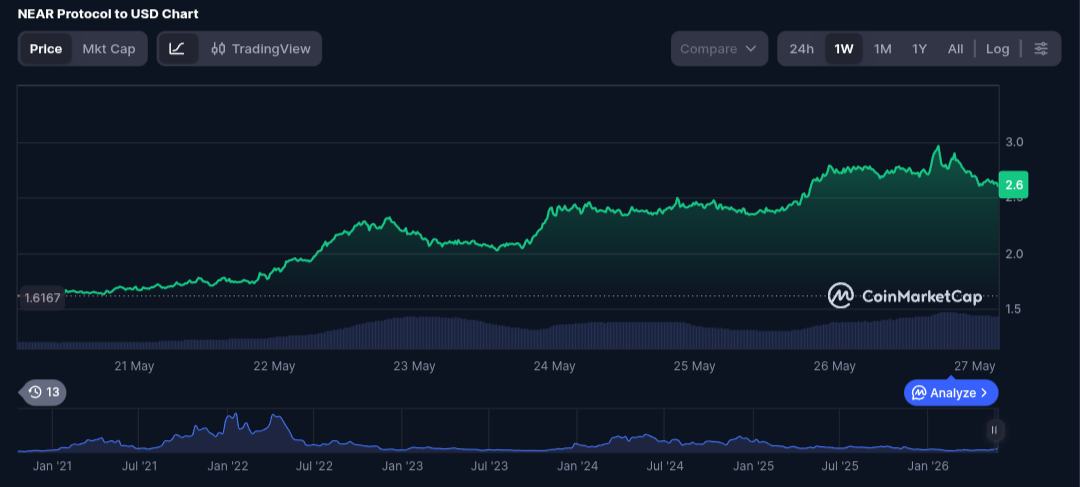Choose the 1Y time range
This screenshot has width=1080, height=487.
pos(920,49)
